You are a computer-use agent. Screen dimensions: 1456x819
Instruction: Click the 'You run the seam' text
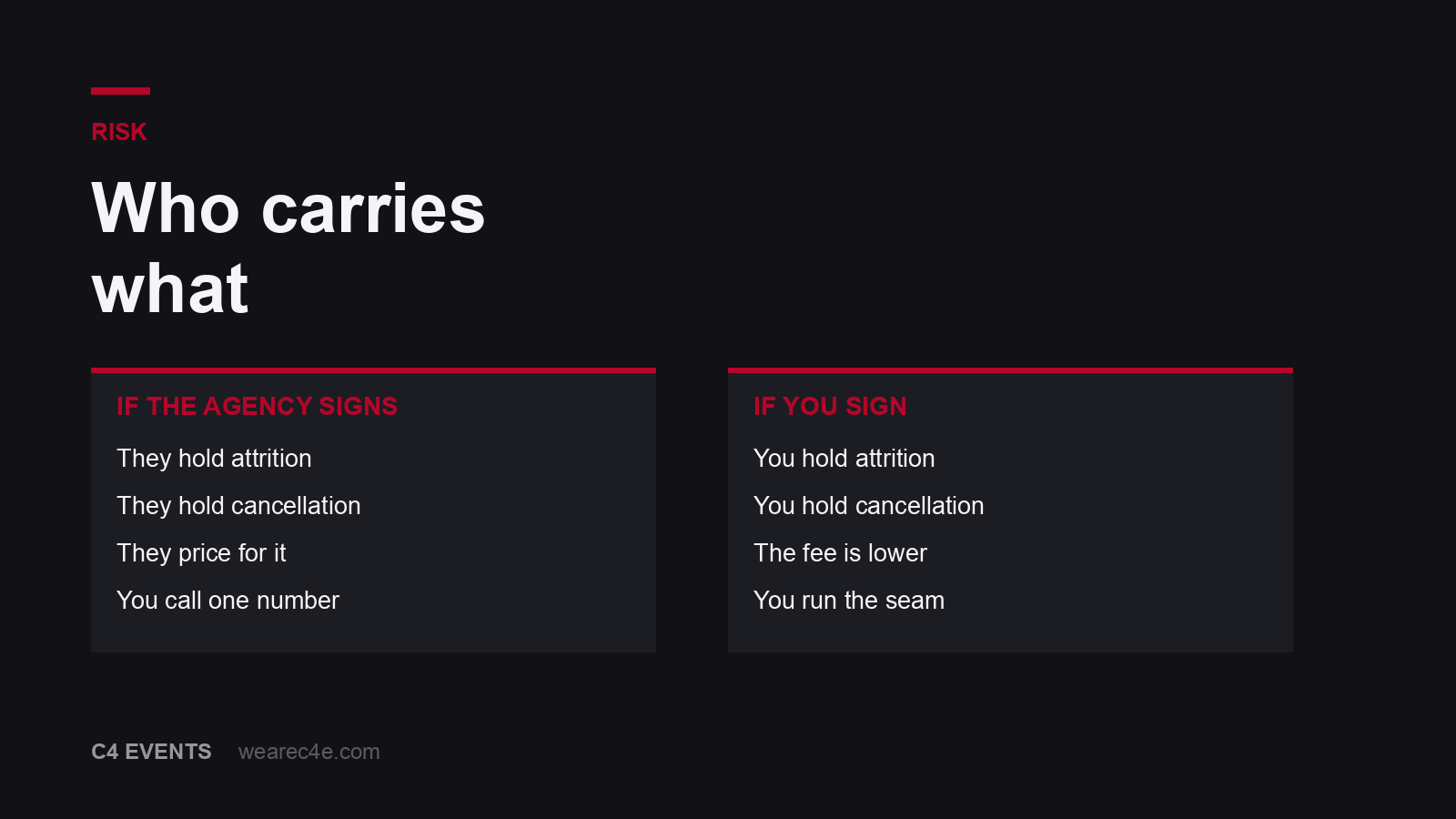pos(848,601)
